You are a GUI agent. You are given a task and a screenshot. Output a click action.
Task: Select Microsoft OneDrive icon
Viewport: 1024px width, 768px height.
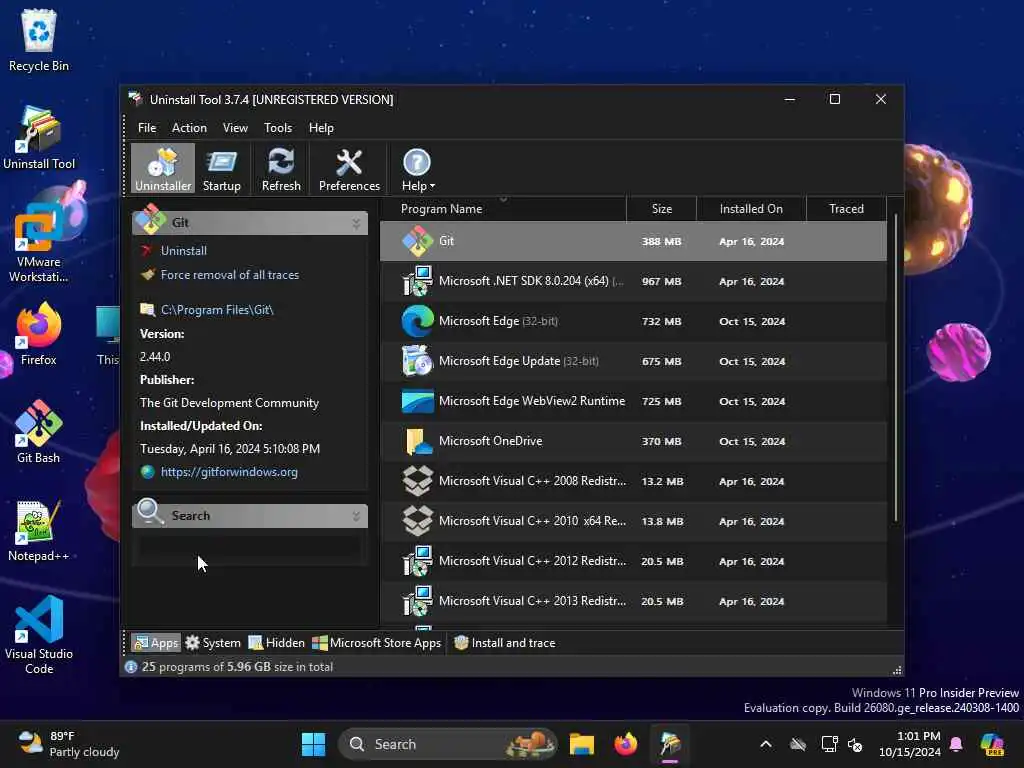[417, 441]
